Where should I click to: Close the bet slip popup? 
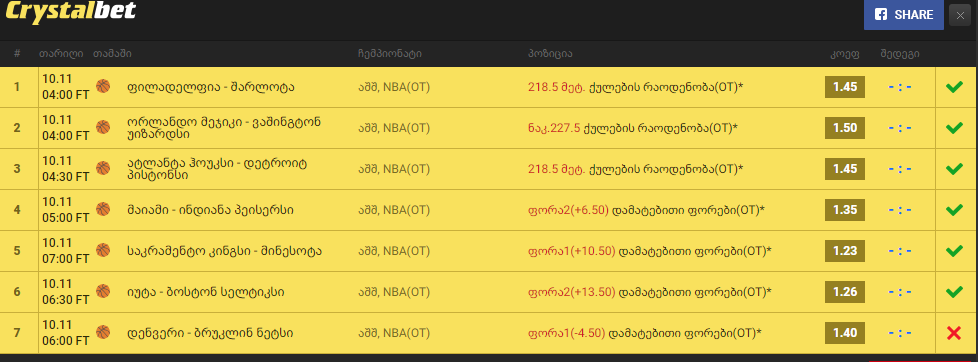tap(960, 15)
